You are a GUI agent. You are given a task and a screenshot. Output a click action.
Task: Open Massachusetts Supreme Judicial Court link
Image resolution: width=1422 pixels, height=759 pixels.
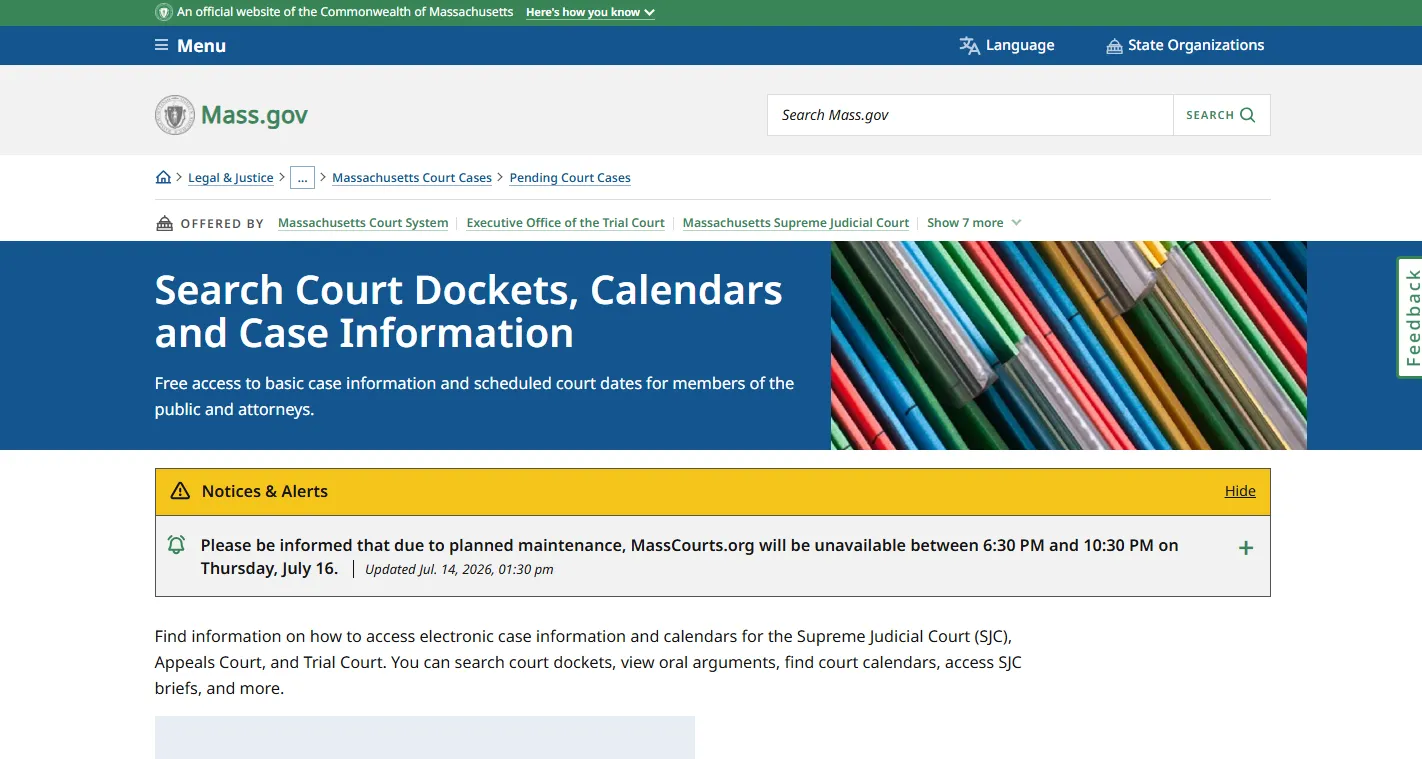[796, 223]
